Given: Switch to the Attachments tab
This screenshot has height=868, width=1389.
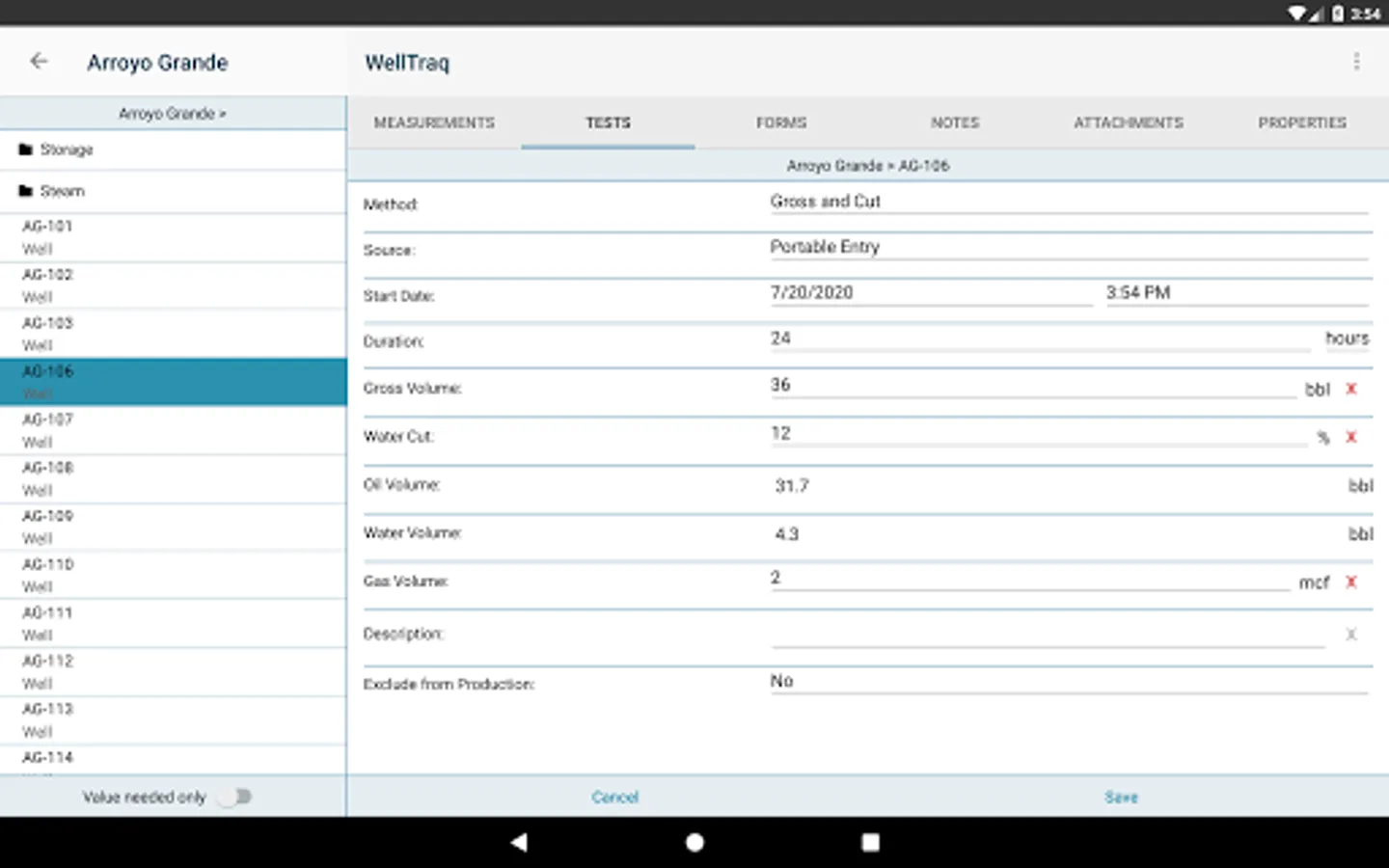Looking at the screenshot, I should point(1129,122).
